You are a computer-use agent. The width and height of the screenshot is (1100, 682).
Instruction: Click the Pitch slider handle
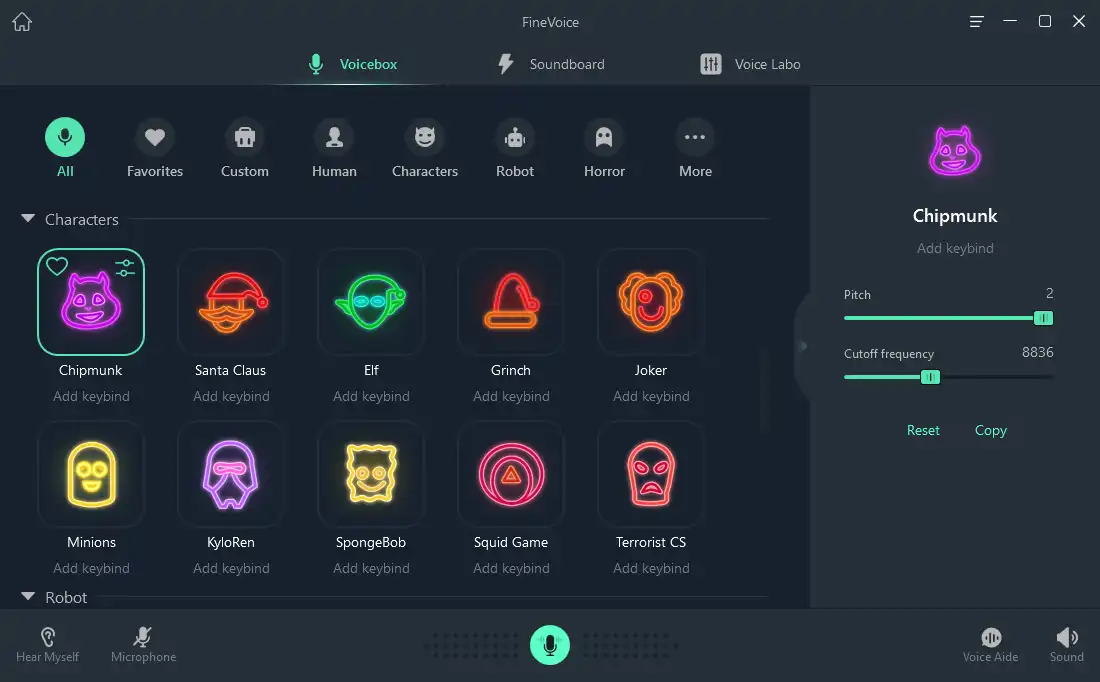[x=1043, y=318]
